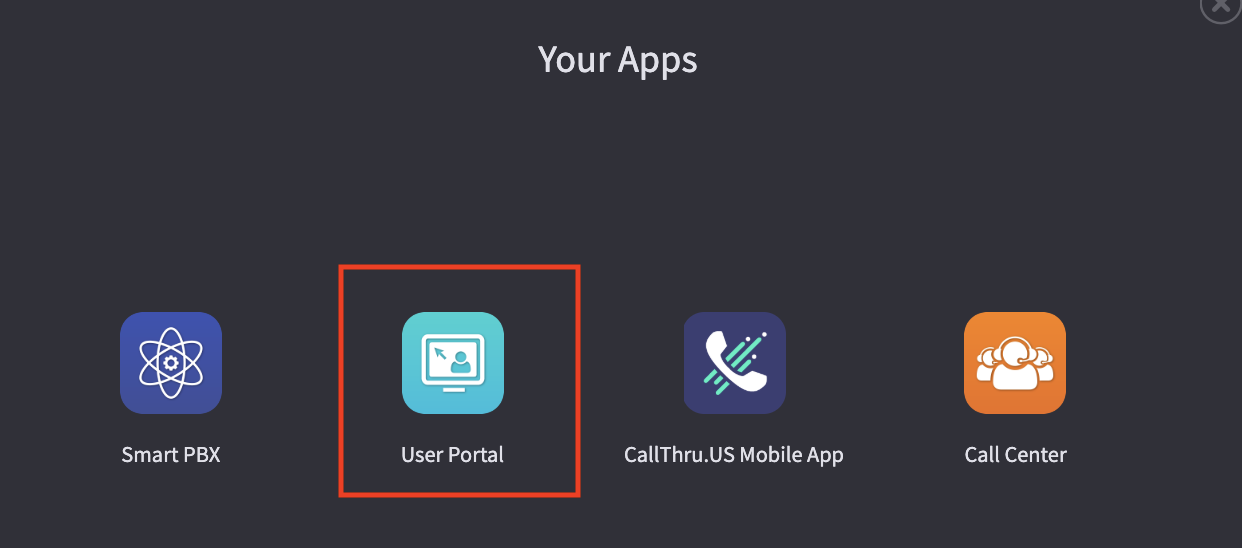This screenshot has width=1242, height=548.
Task: Launch the User Portal app icon
Action: 453,363
